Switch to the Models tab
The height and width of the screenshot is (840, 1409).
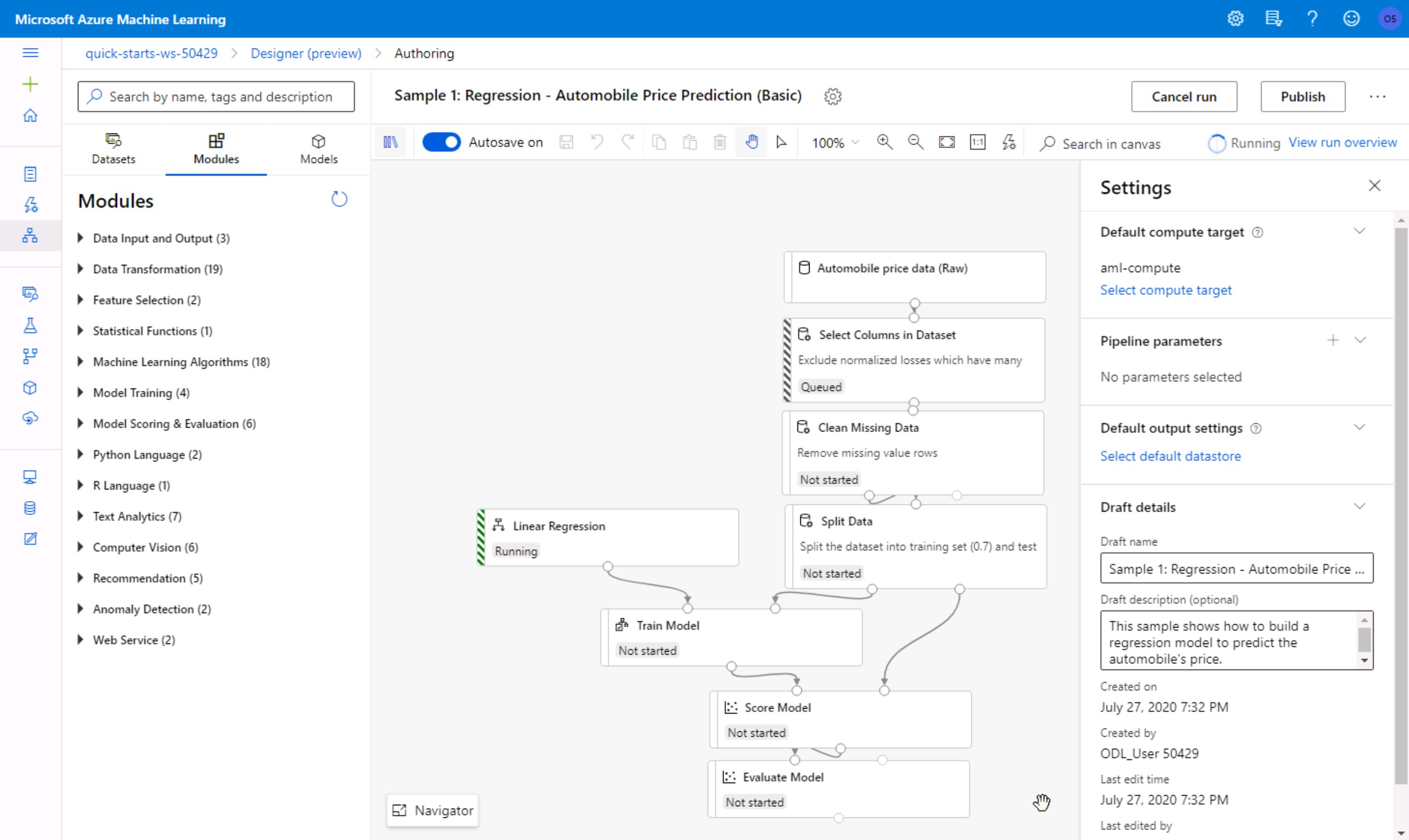point(318,149)
